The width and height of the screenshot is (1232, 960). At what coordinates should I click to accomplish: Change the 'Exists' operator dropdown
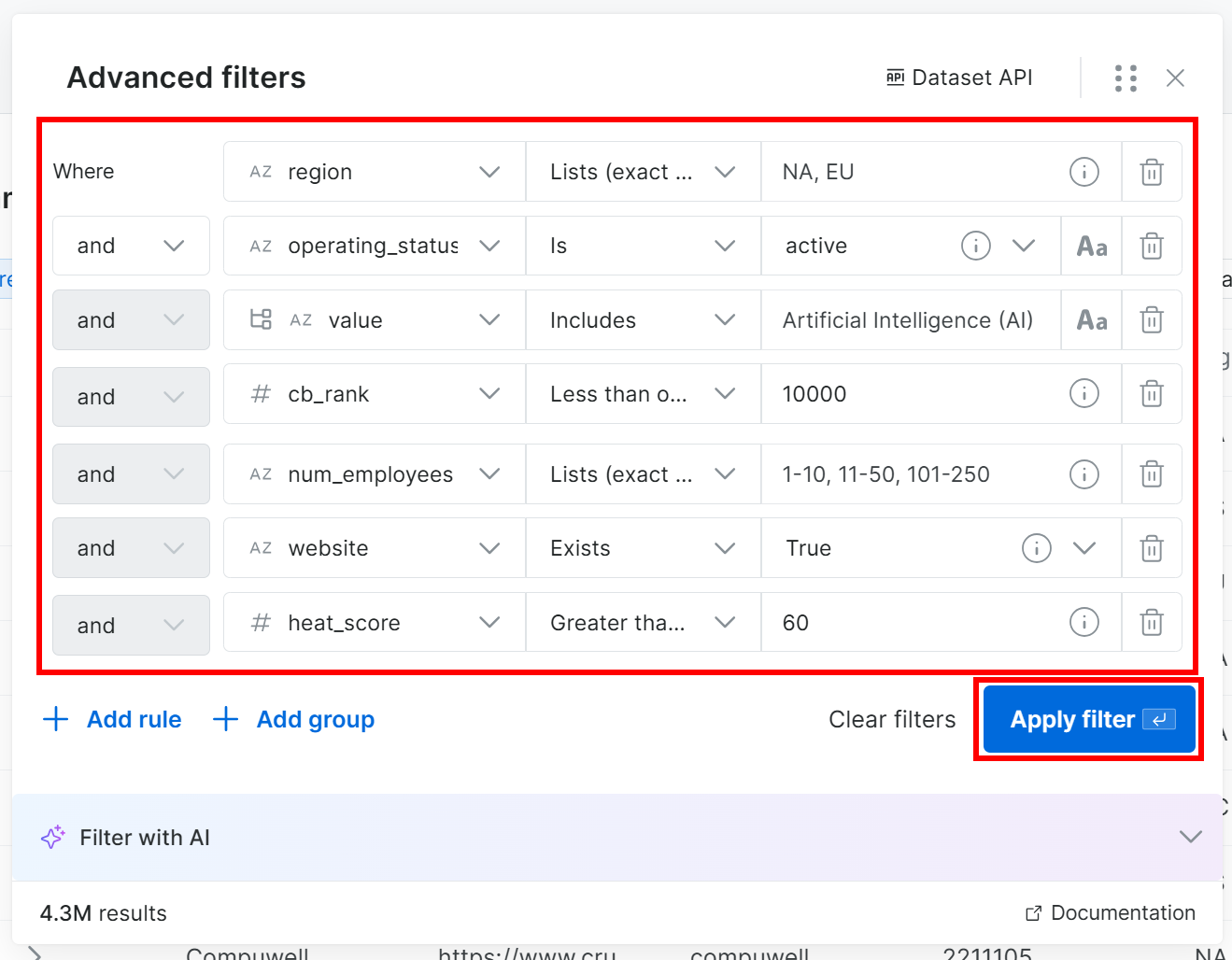643,548
